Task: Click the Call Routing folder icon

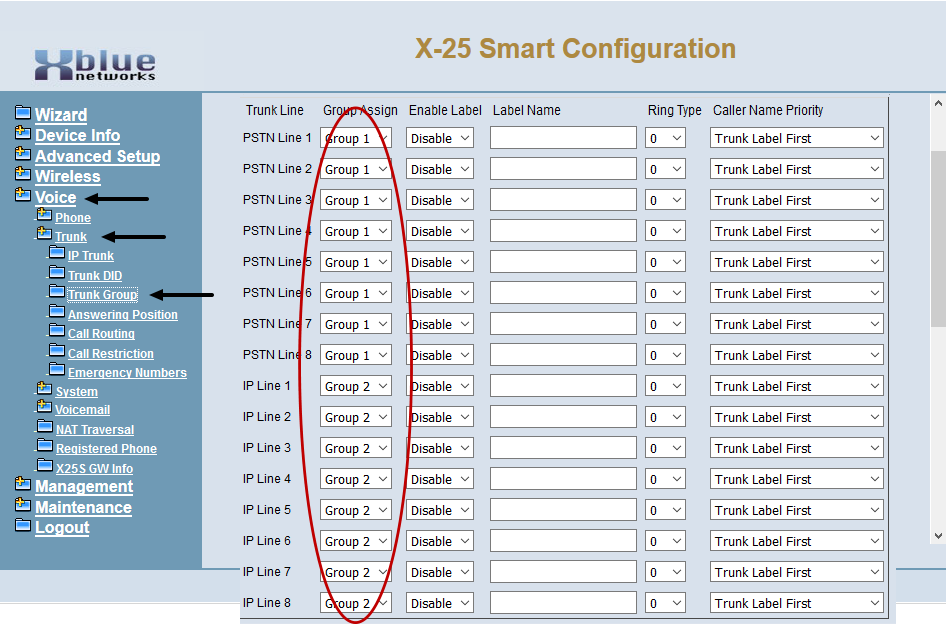Action: click(x=57, y=331)
